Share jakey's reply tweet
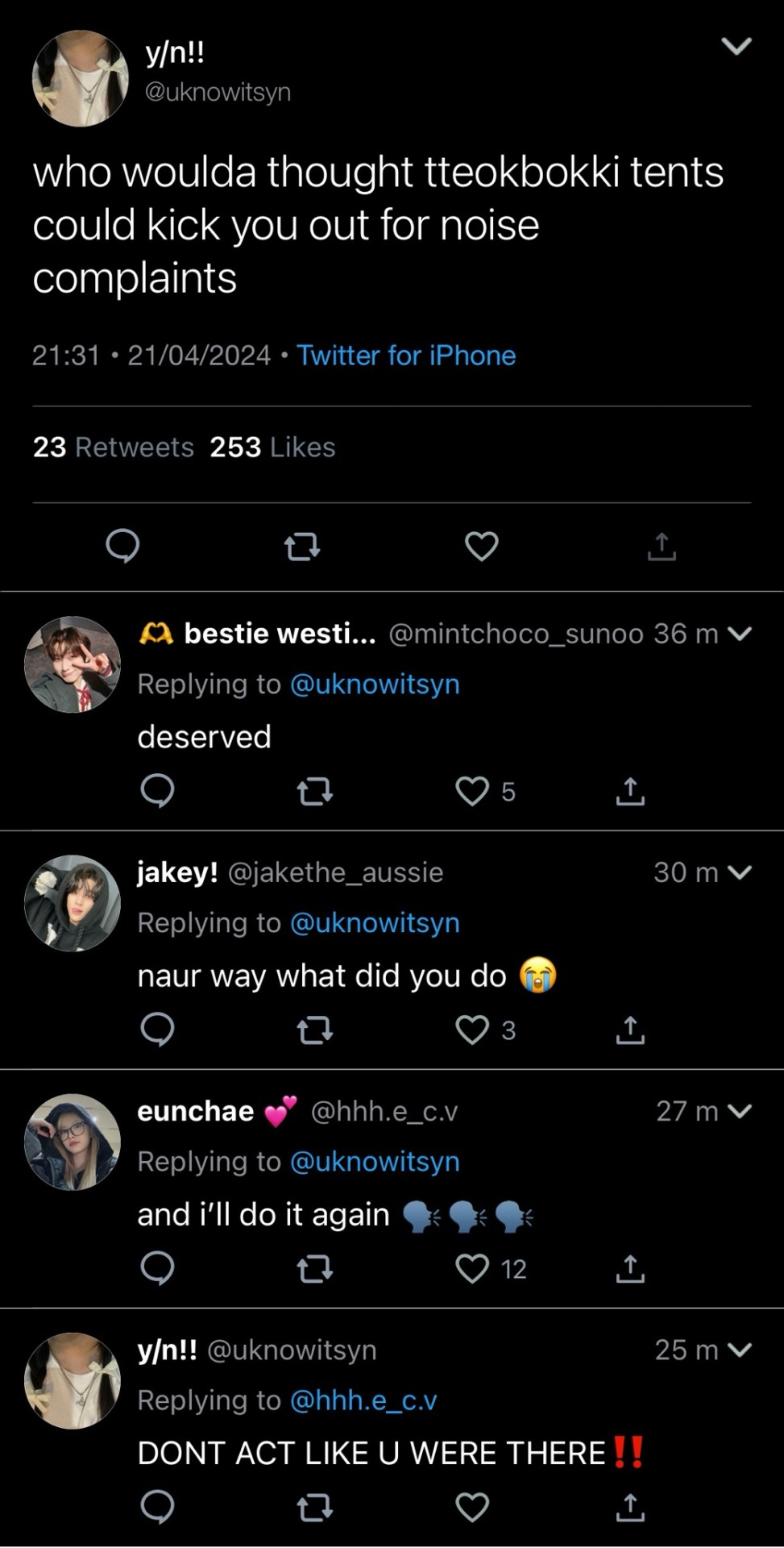784x1548 pixels. pos(630,1030)
